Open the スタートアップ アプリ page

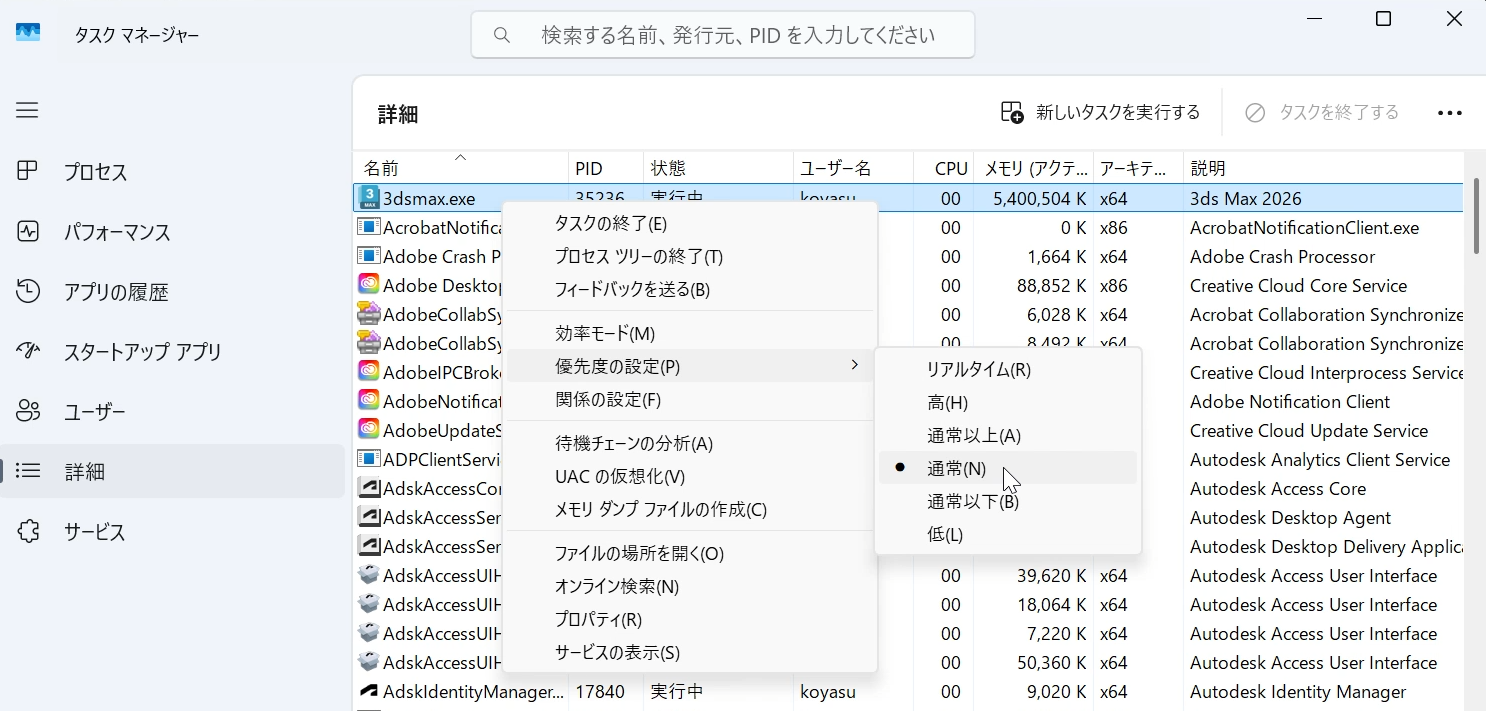coord(174,352)
